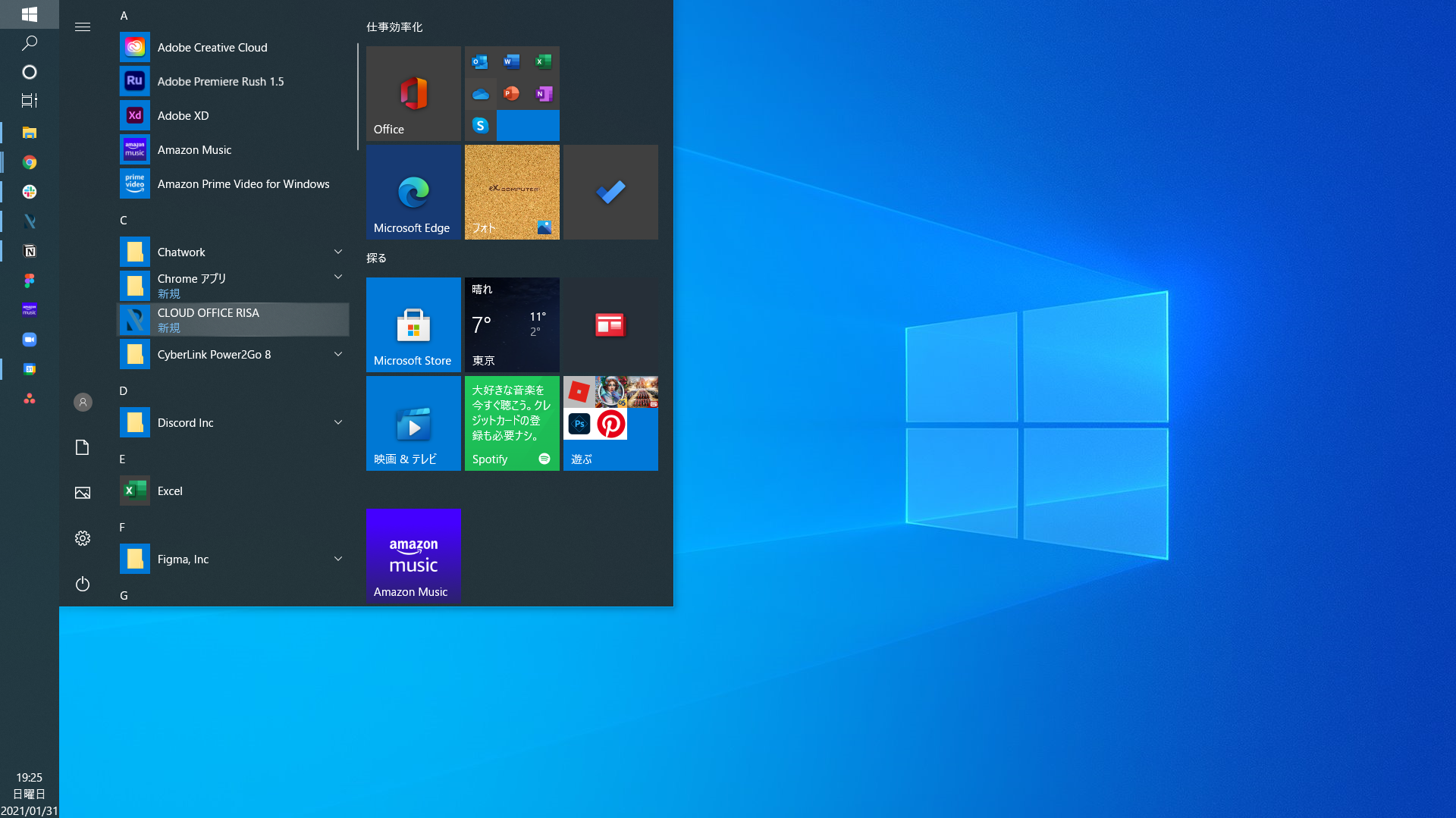Launch Excel from the app list

[x=234, y=490]
